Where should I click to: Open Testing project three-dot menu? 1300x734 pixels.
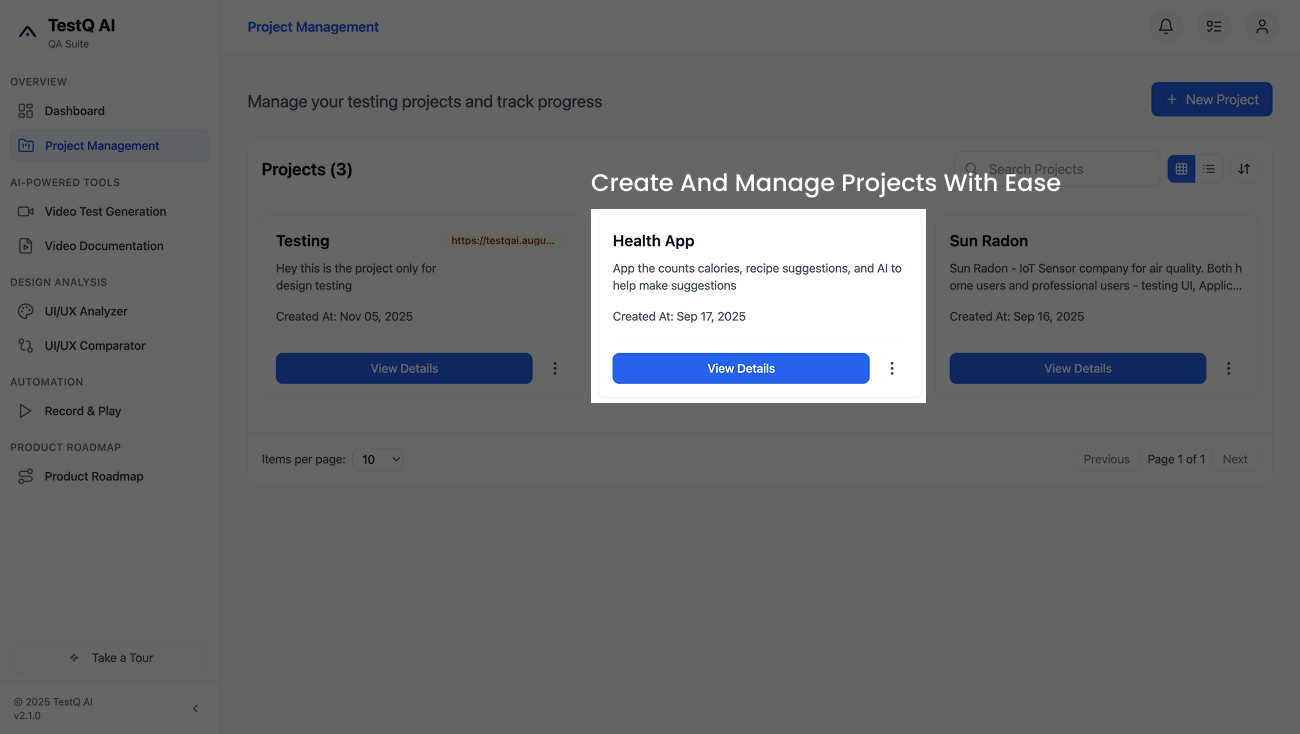(555, 368)
